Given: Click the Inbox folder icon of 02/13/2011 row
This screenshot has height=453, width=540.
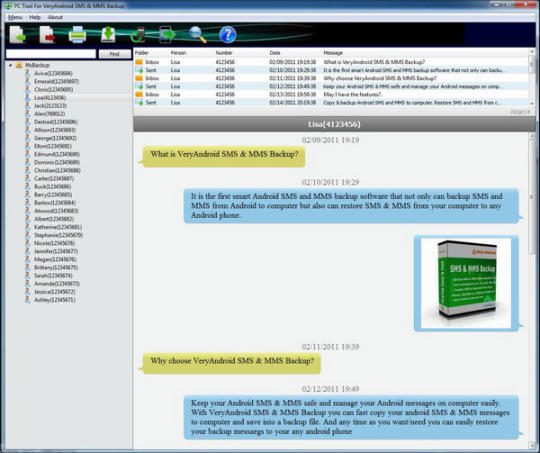Looking at the screenshot, I should (x=139, y=94).
